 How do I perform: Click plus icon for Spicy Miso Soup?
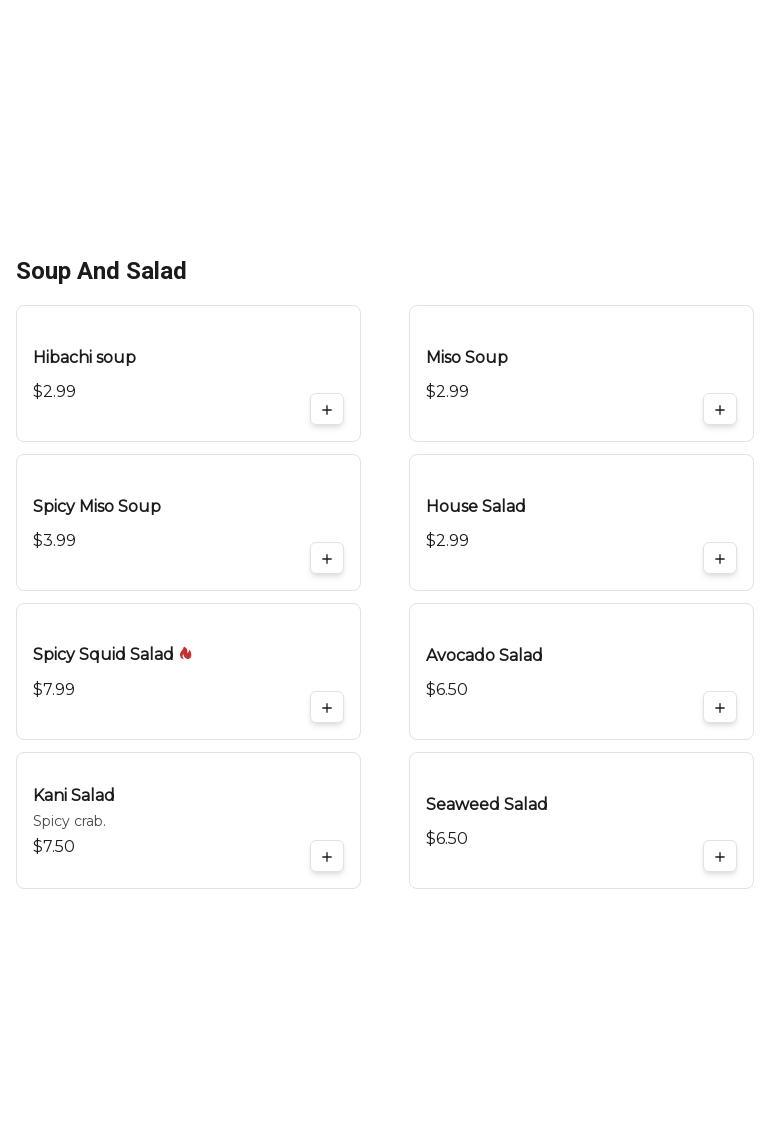pos(327,559)
